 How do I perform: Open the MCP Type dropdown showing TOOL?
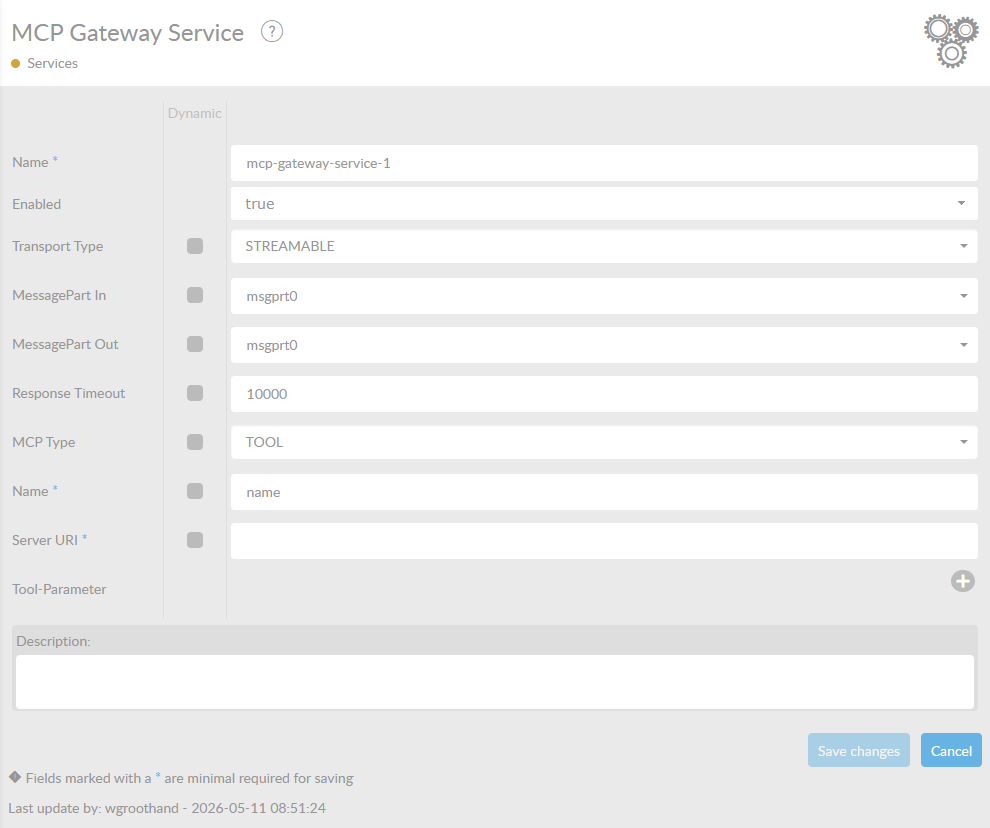[604, 442]
